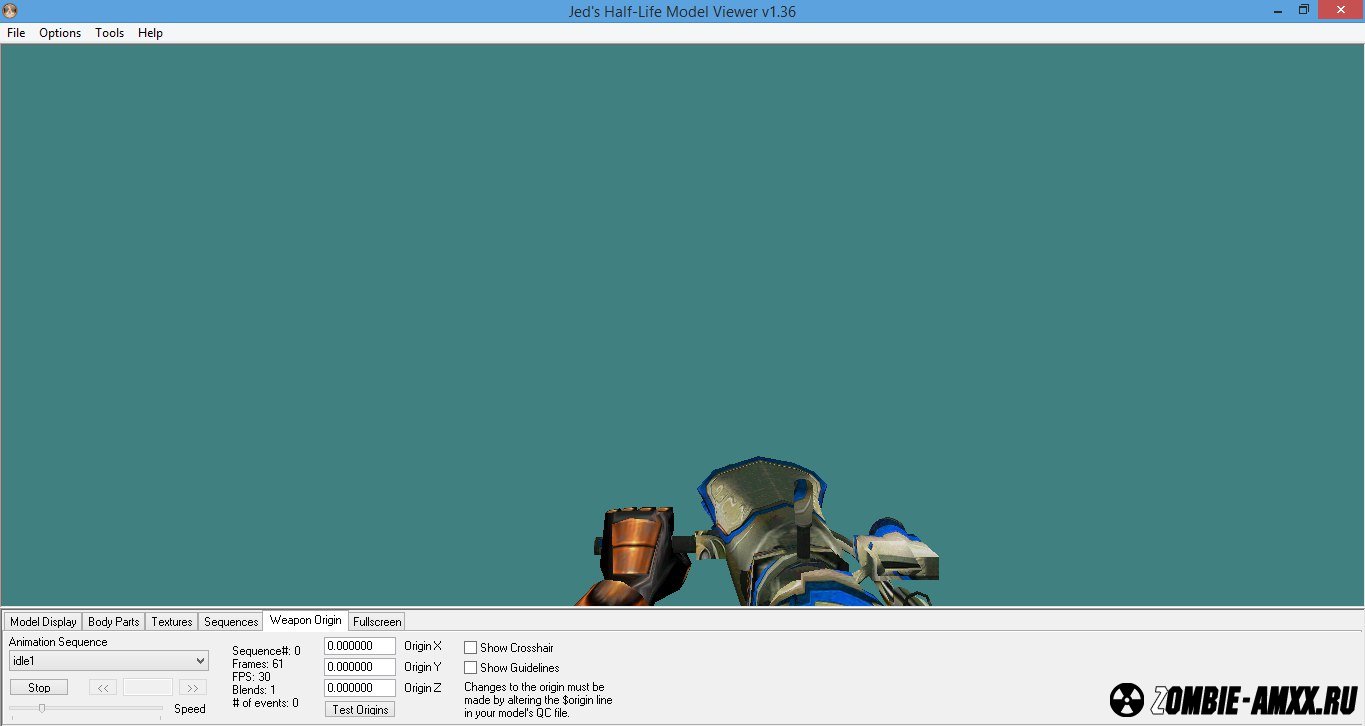Switch to the Body Parts tab
This screenshot has height=726, width=1365.
coord(114,621)
